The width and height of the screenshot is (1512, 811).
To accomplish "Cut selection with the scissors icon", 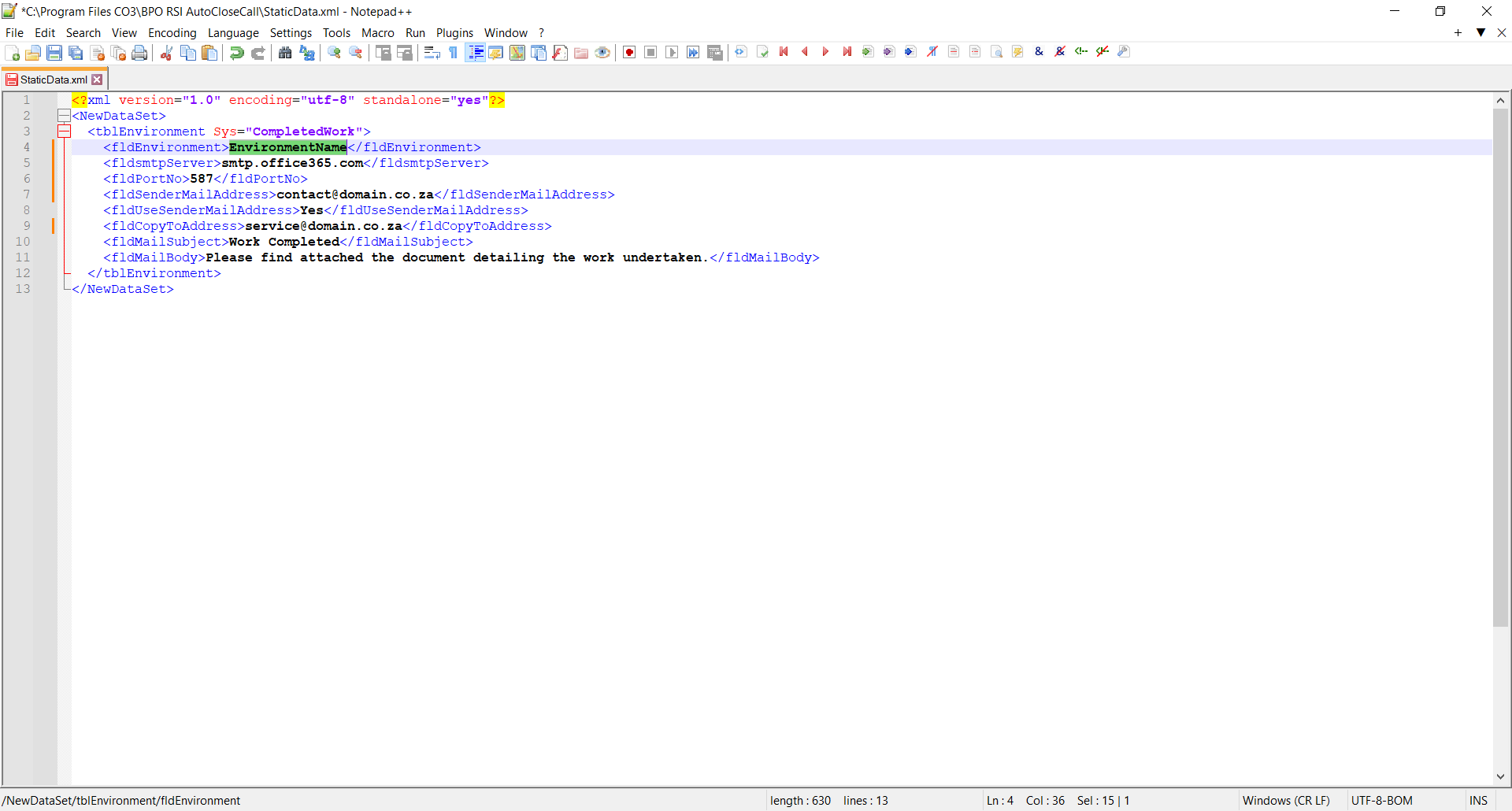I will 167,53.
